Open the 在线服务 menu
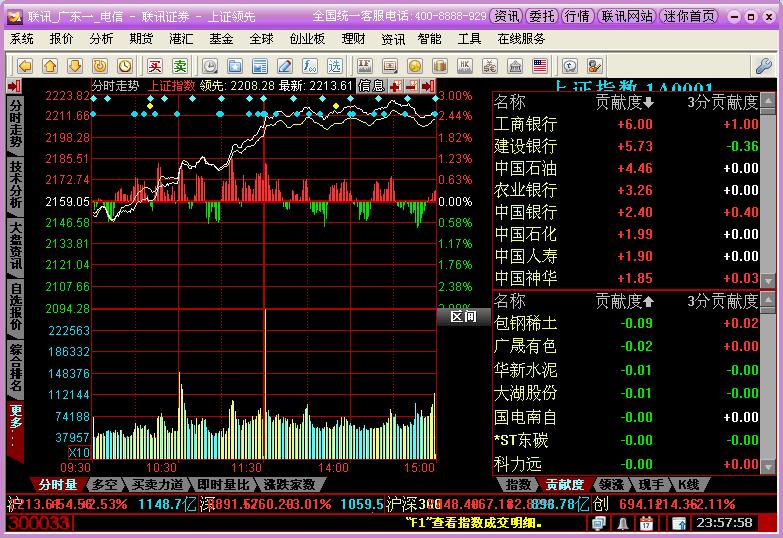The image size is (783, 538). [521, 39]
